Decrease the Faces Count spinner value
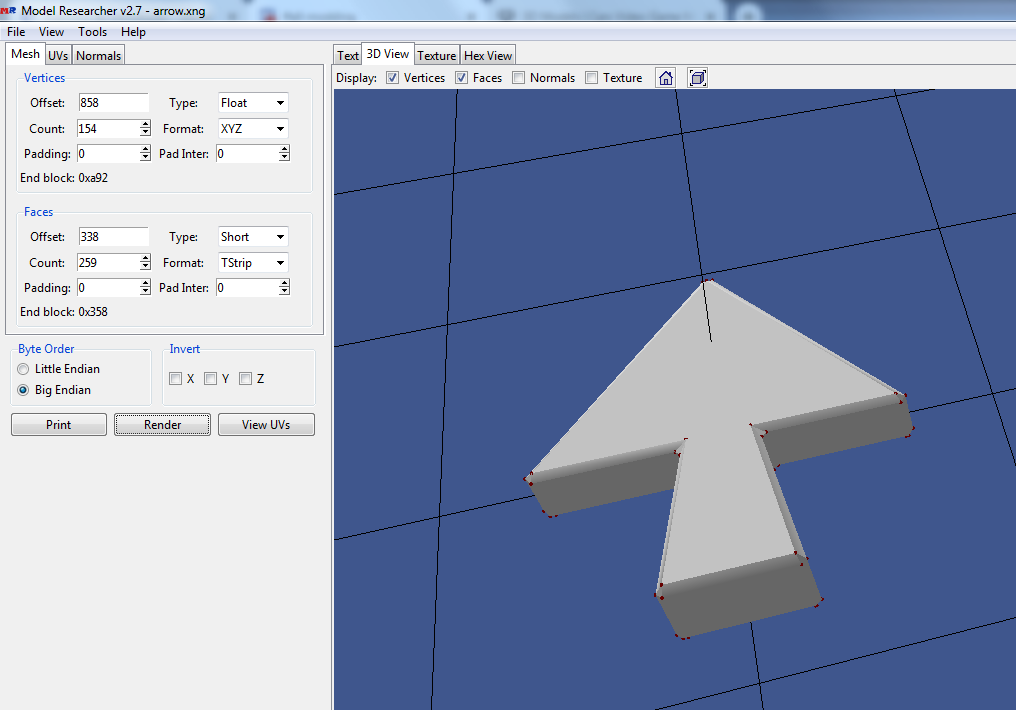Image resolution: width=1016 pixels, height=710 pixels. tap(145, 267)
